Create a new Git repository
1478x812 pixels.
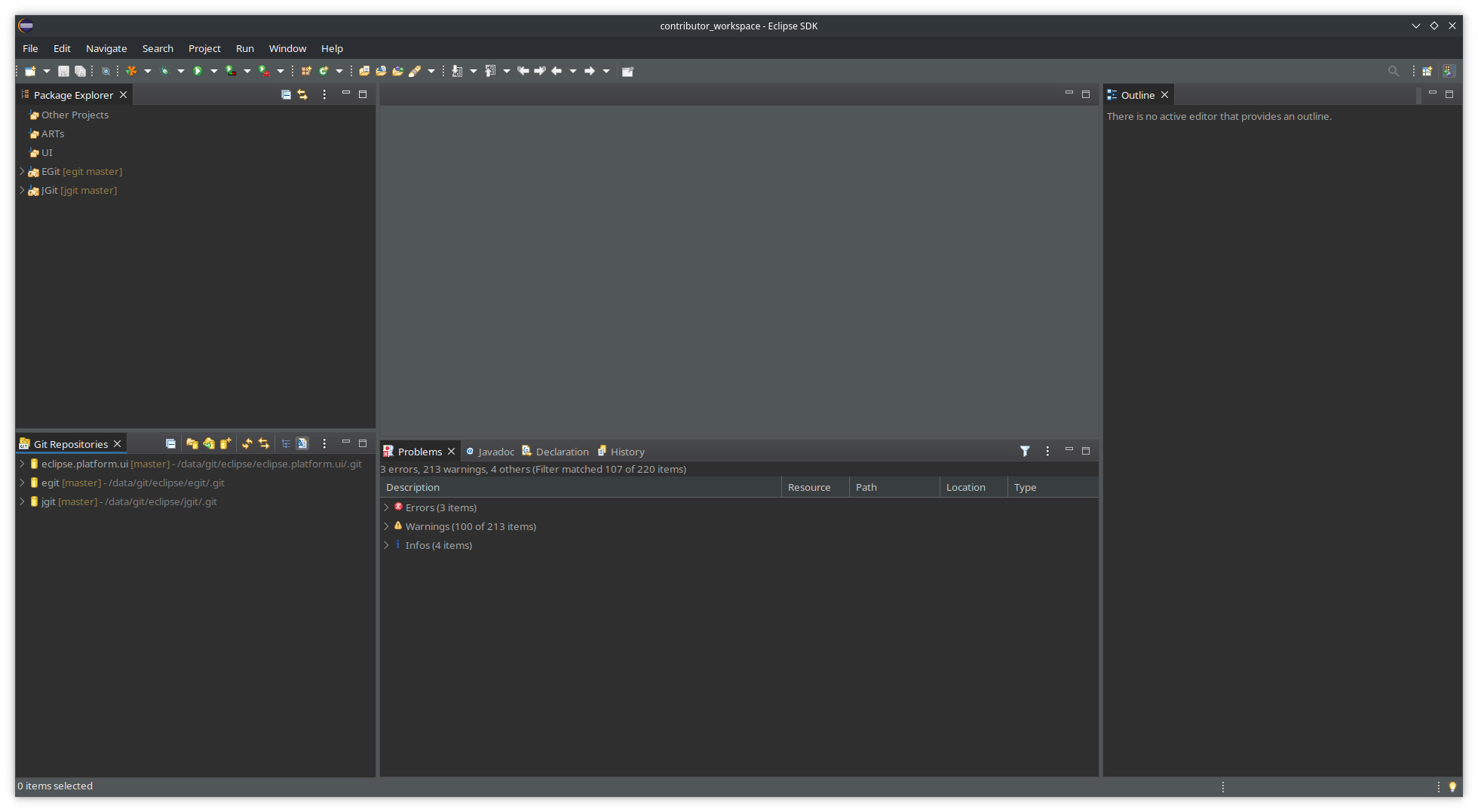point(225,443)
